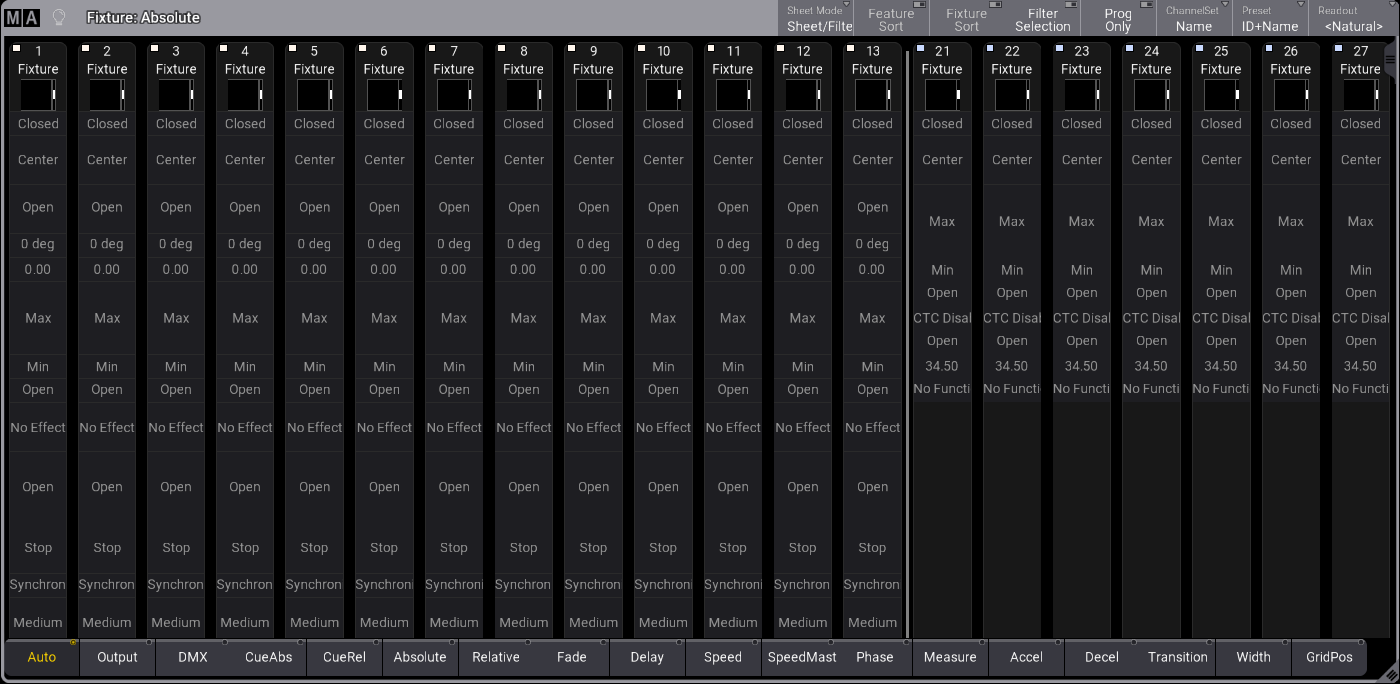Select the Fade layer tab
Viewport: 1400px width, 684px height.
tap(571, 657)
